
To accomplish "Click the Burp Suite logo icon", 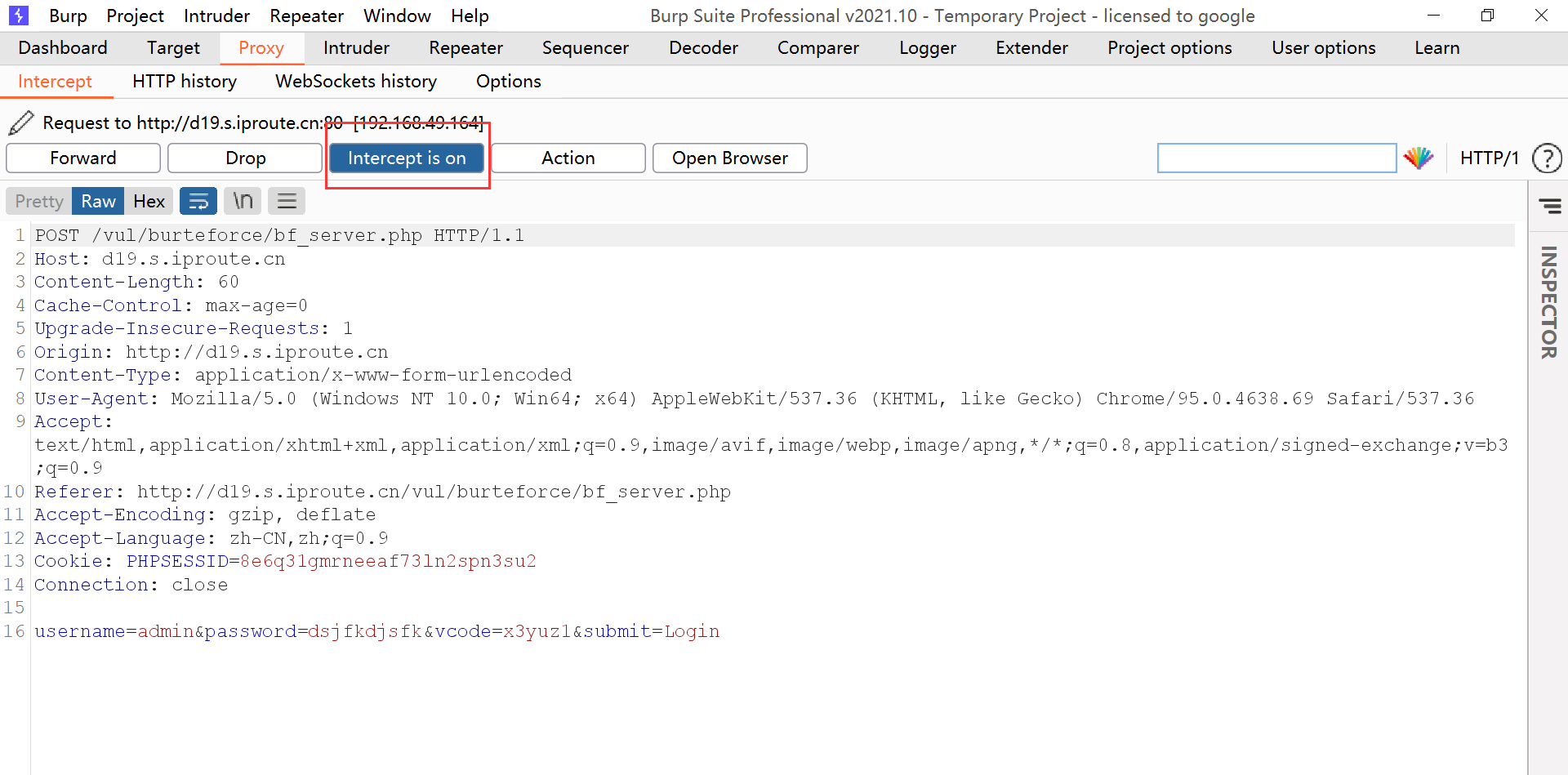I will pos(18,16).
